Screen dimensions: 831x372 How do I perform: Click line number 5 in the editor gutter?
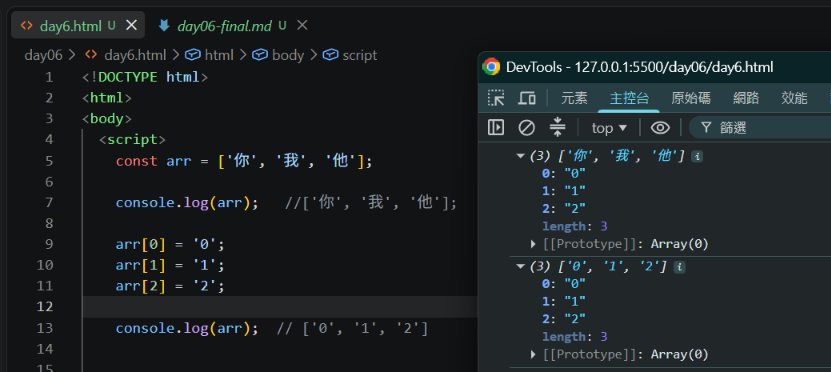pos(49,161)
